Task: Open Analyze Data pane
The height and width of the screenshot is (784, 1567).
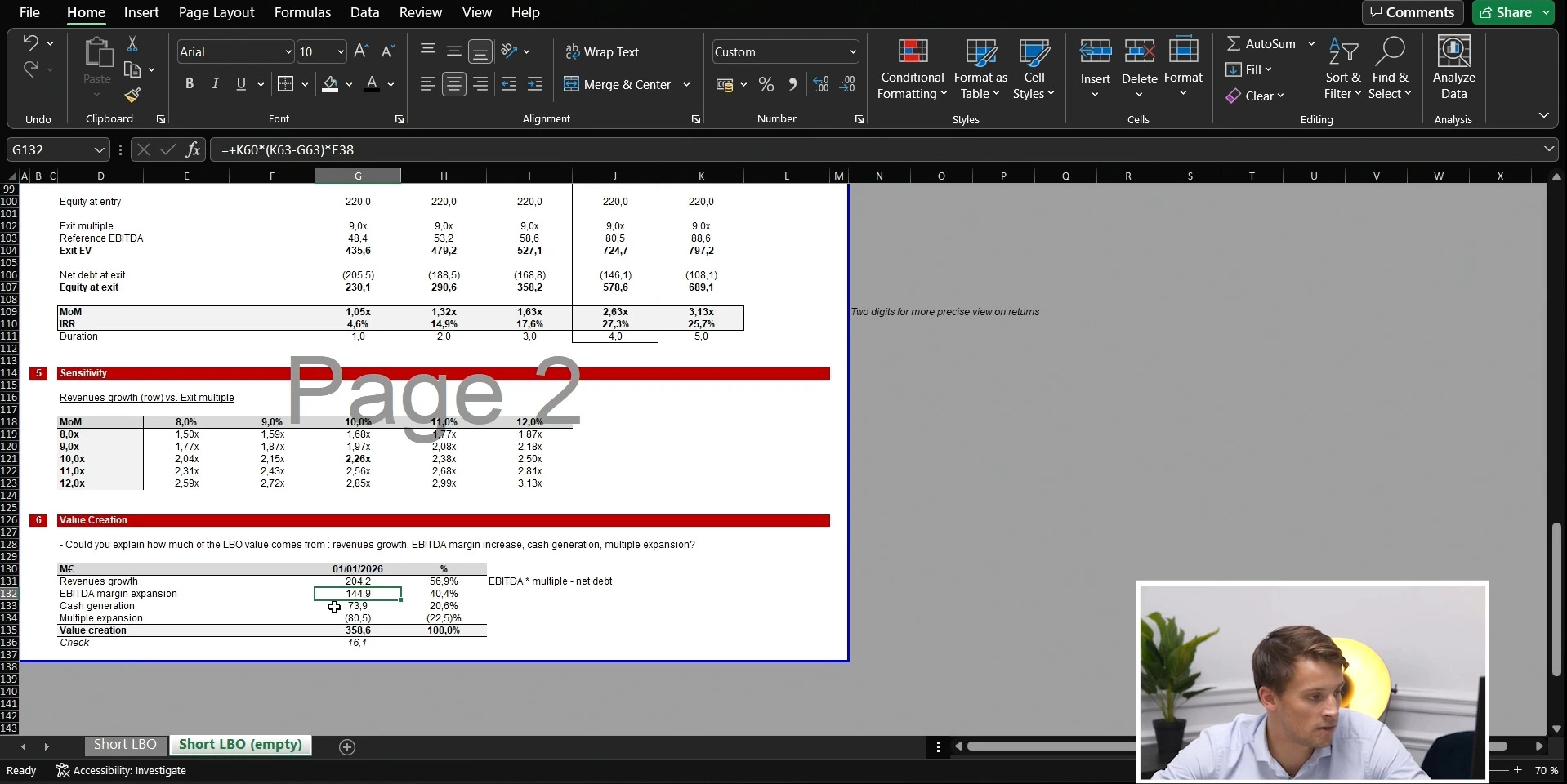Action: coord(1453,68)
